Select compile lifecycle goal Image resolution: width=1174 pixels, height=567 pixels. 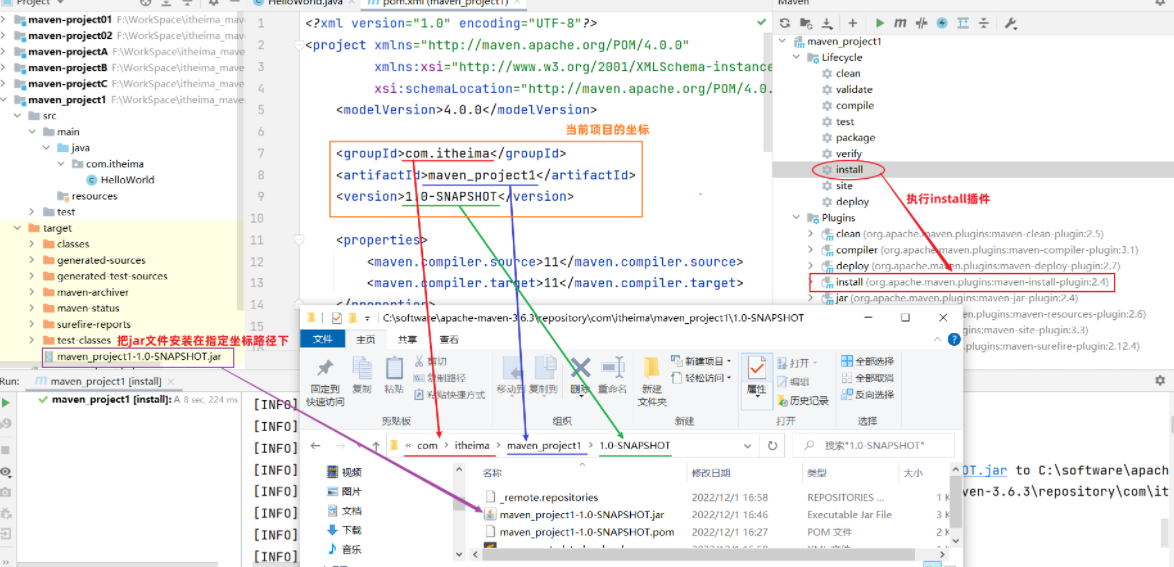click(x=847, y=106)
